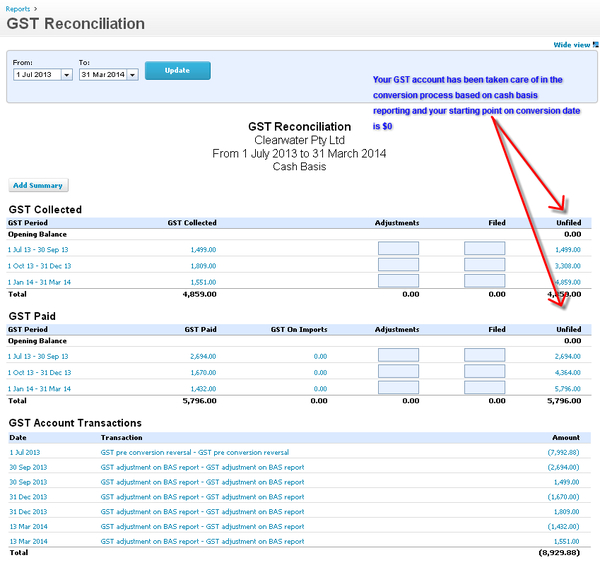Open the 13 Mar 2014 transaction with amount 1,551.00
This screenshot has width=600, height=565.
[202, 541]
